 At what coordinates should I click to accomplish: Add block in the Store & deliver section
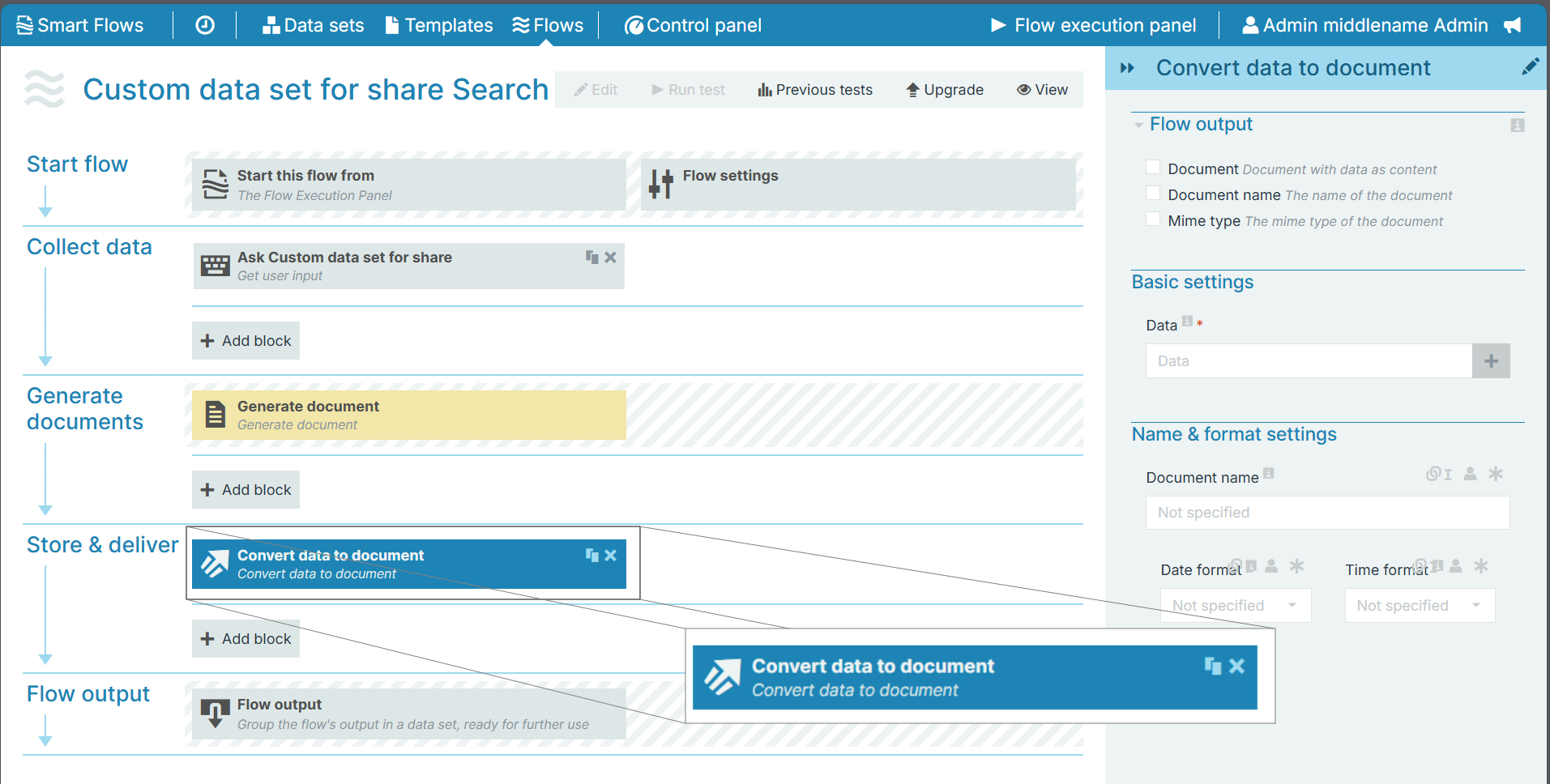point(246,639)
